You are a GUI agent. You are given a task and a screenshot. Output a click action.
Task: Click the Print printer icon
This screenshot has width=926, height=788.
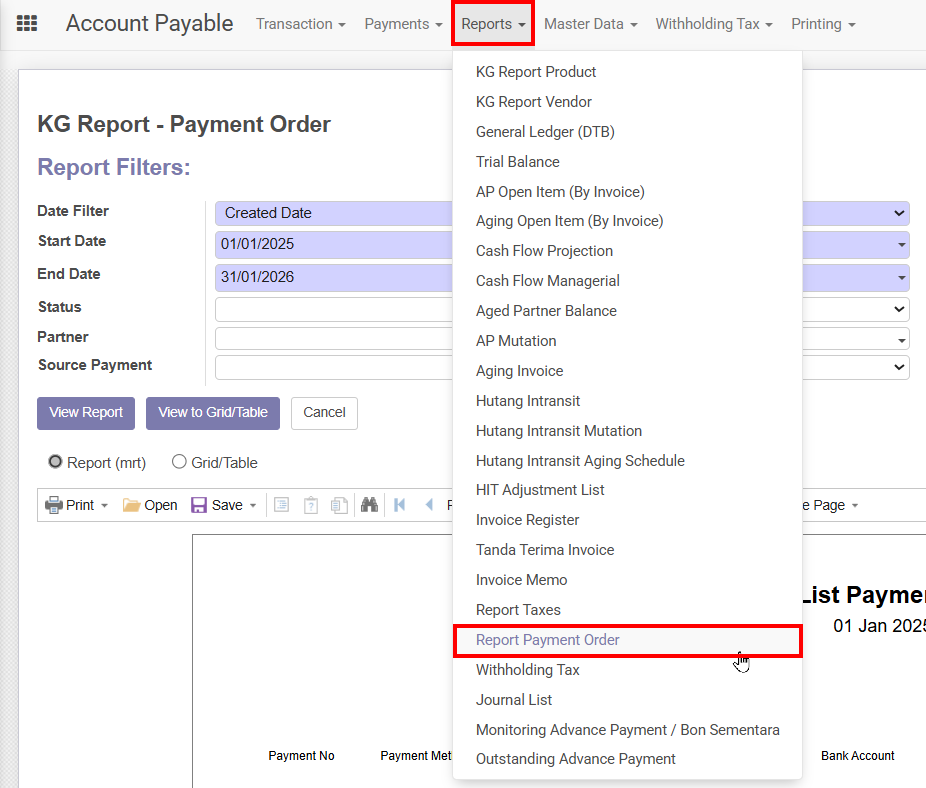click(54, 505)
